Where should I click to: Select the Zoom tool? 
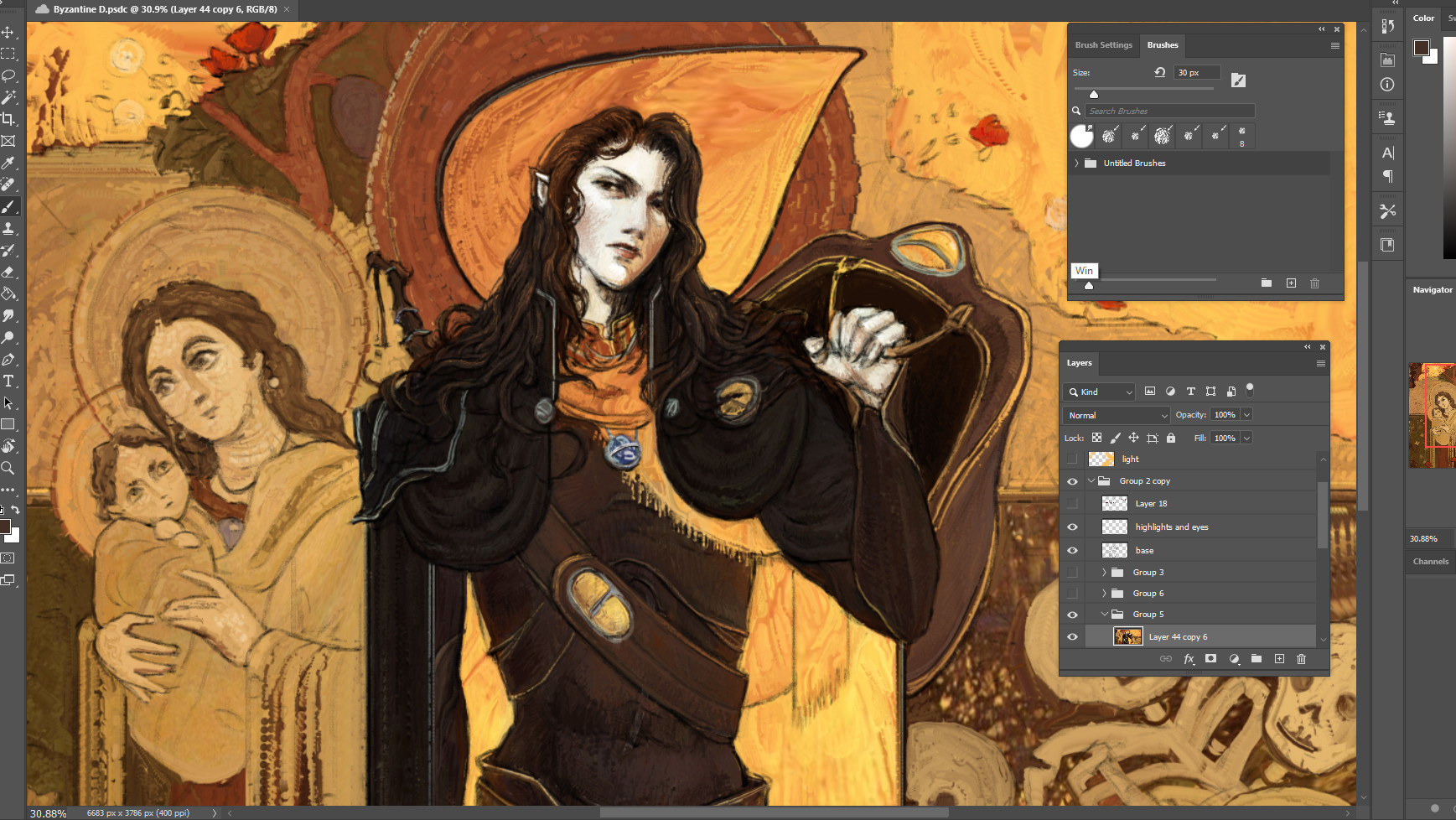tap(8, 468)
